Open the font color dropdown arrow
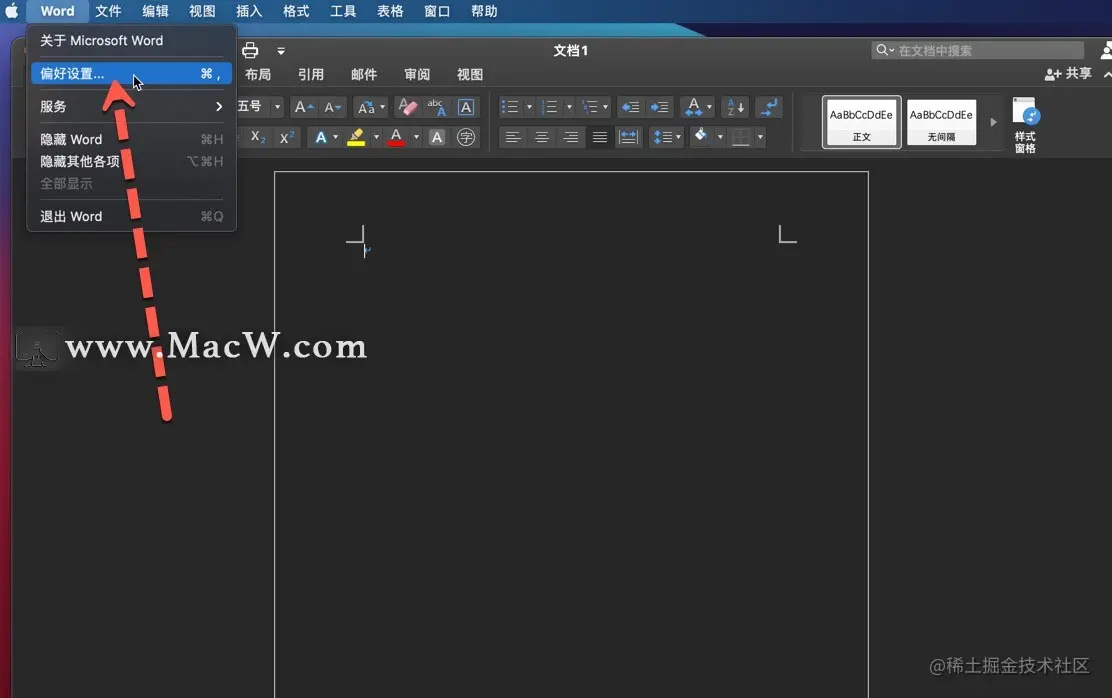The width and height of the screenshot is (1112, 698). [x=416, y=137]
